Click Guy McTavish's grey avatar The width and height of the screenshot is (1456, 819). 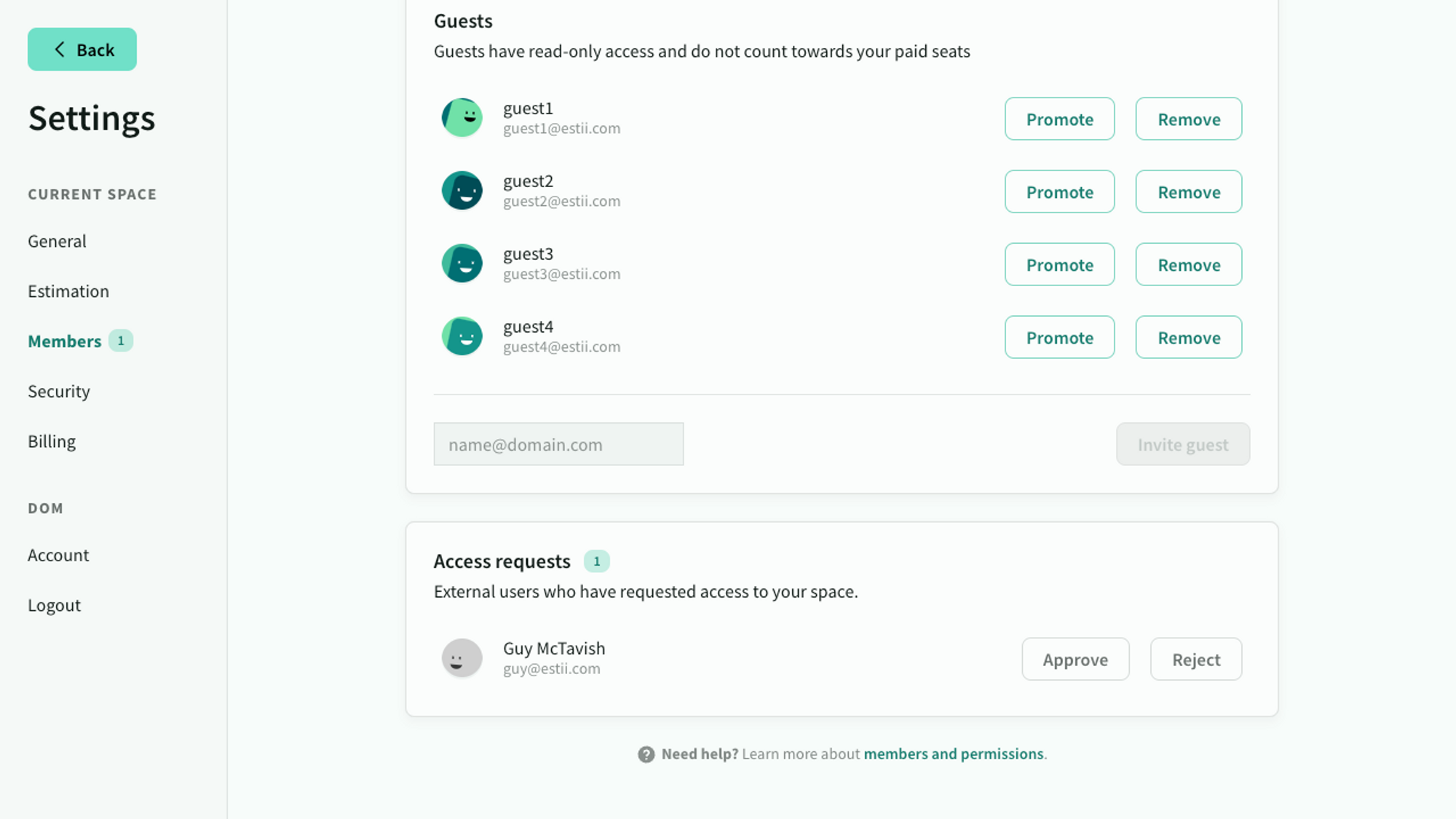[462, 658]
